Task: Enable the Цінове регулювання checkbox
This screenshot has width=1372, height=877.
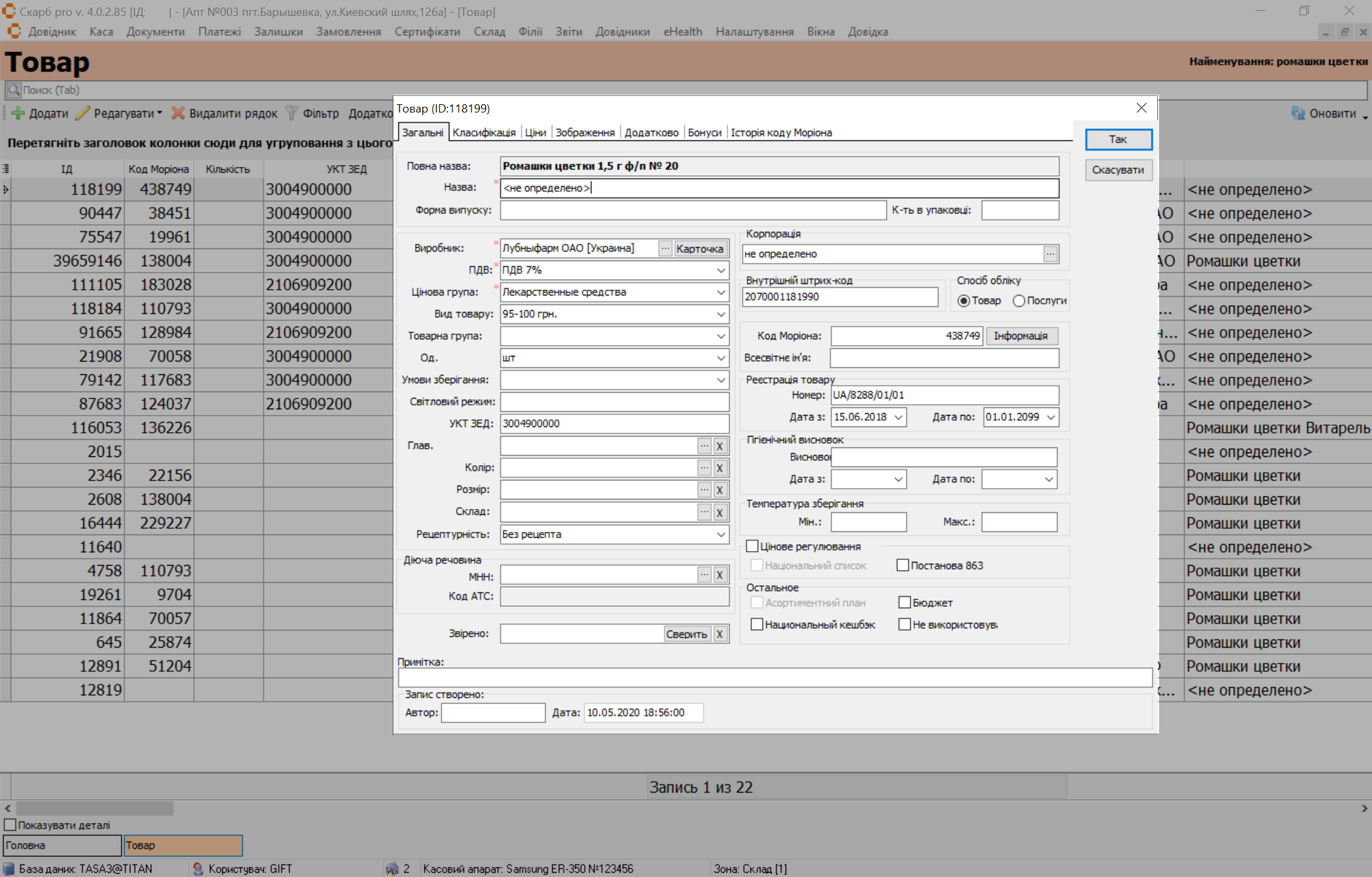Action: point(752,547)
